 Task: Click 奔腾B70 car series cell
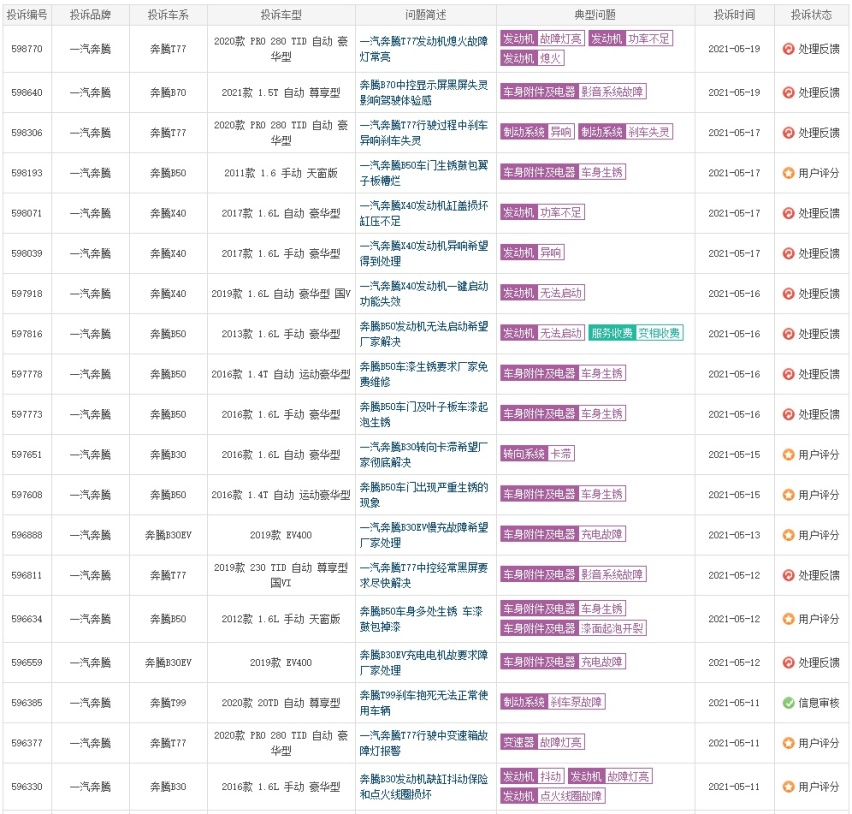point(168,92)
